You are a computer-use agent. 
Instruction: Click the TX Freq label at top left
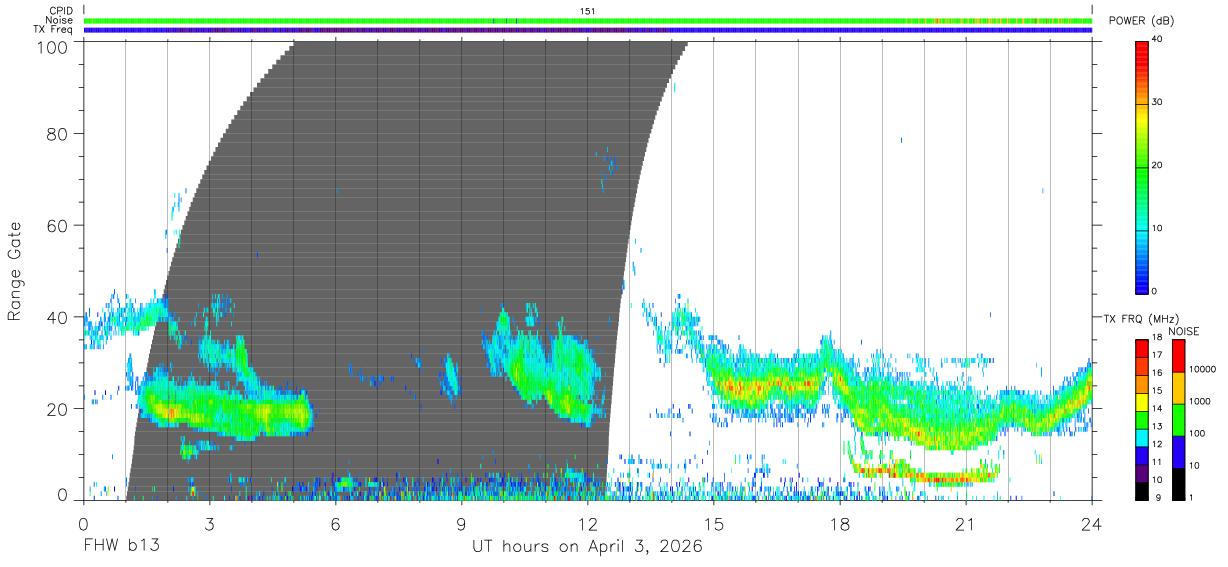pyautogui.click(x=53, y=29)
